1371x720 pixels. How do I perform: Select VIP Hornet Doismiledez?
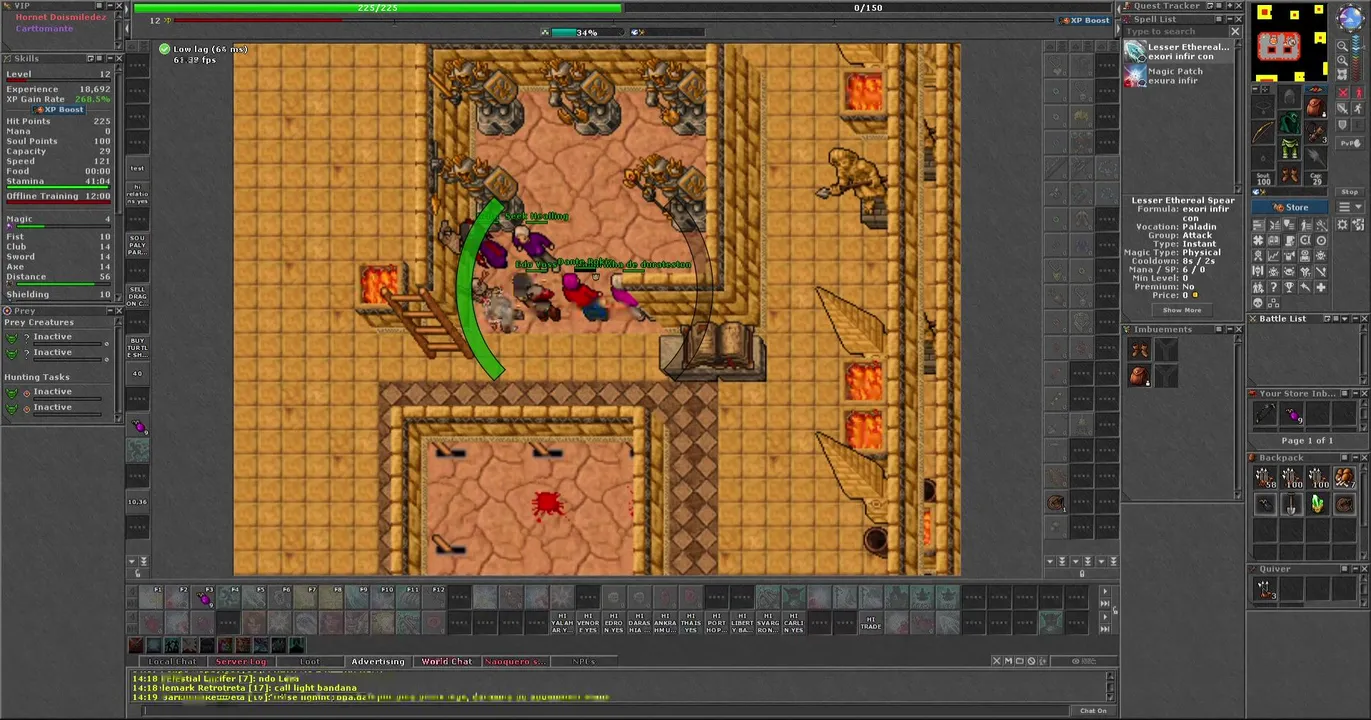pos(60,17)
